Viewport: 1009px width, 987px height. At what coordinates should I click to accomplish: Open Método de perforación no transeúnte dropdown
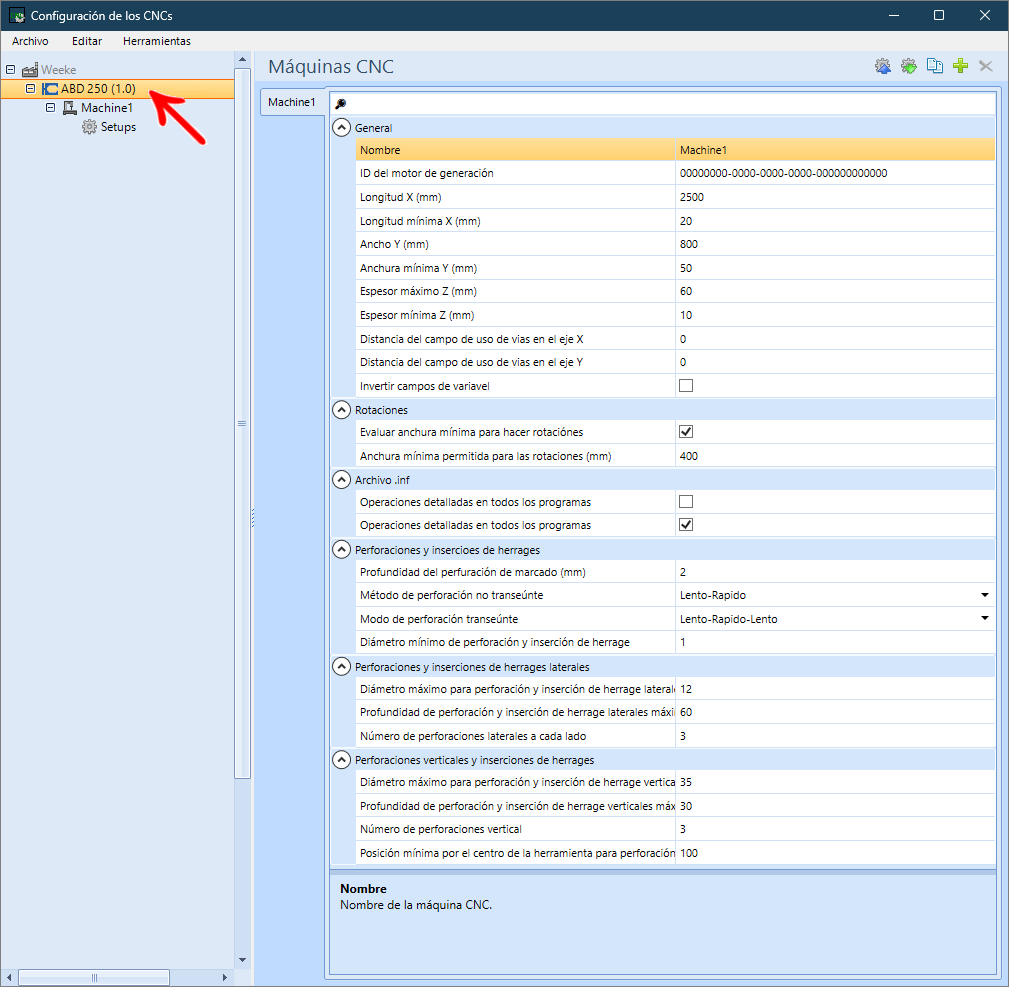(x=985, y=595)
